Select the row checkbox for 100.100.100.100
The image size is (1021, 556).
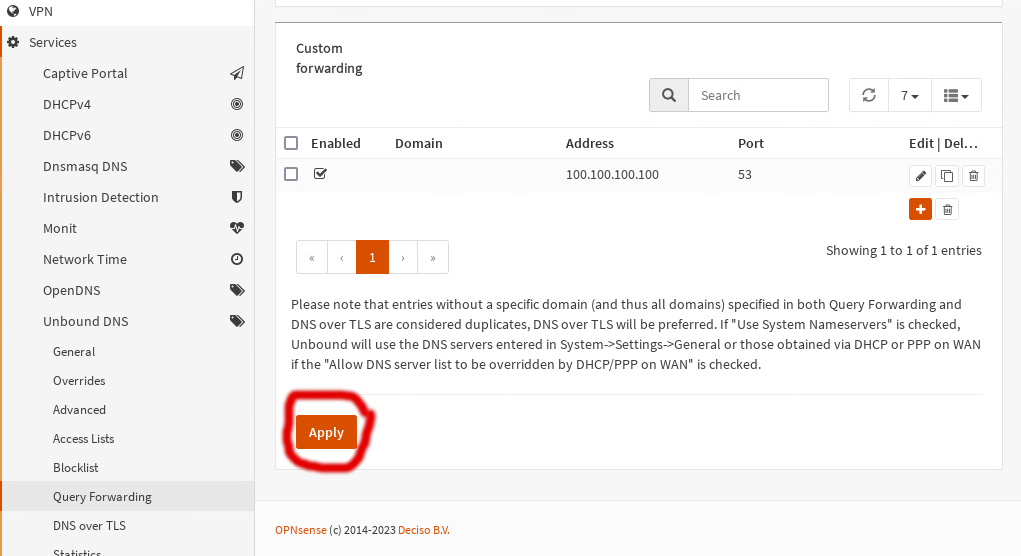(291, 174)
